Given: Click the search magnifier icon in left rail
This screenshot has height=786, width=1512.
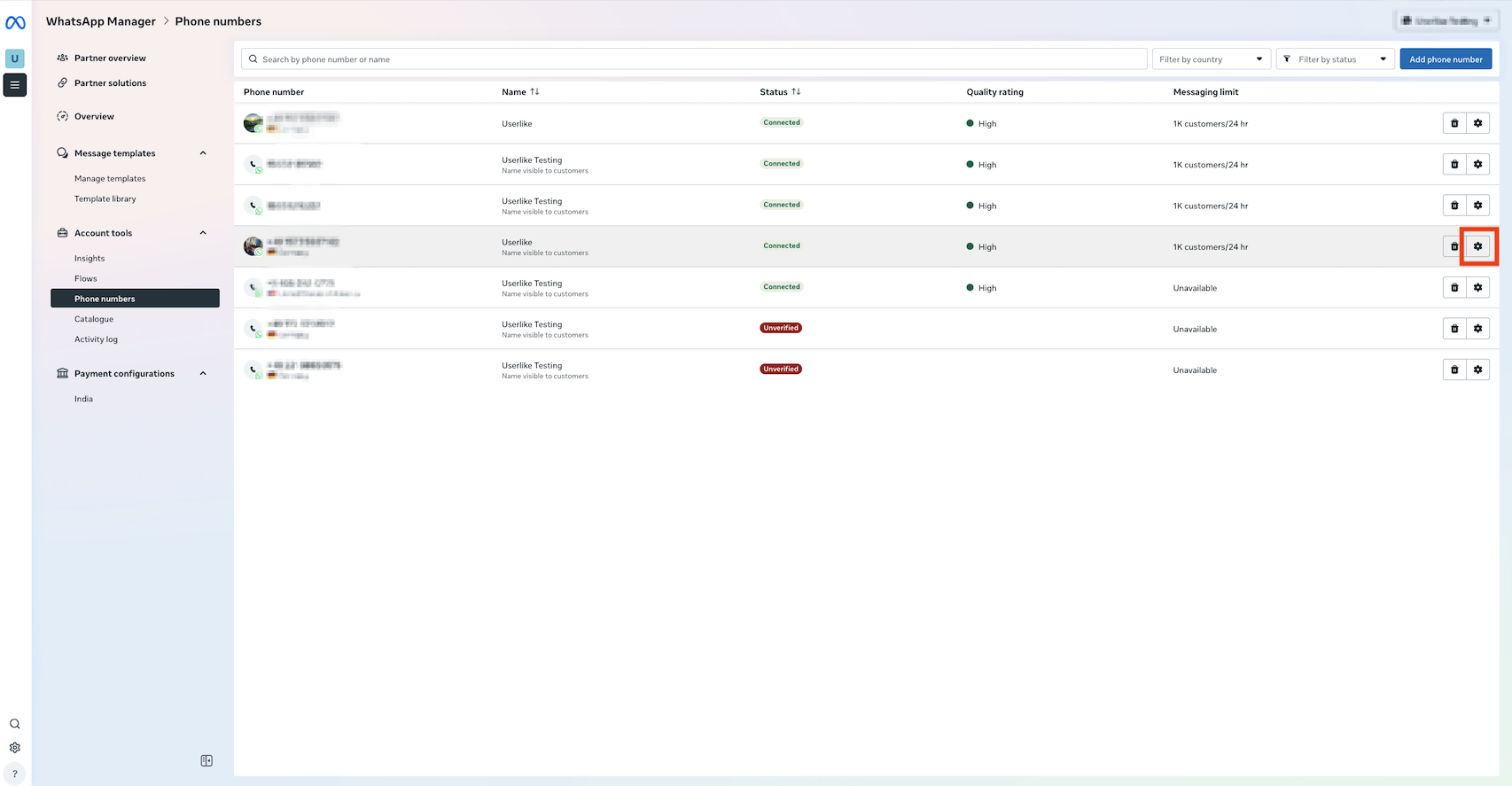Looking at the screenshot, I should click(15, 724).
